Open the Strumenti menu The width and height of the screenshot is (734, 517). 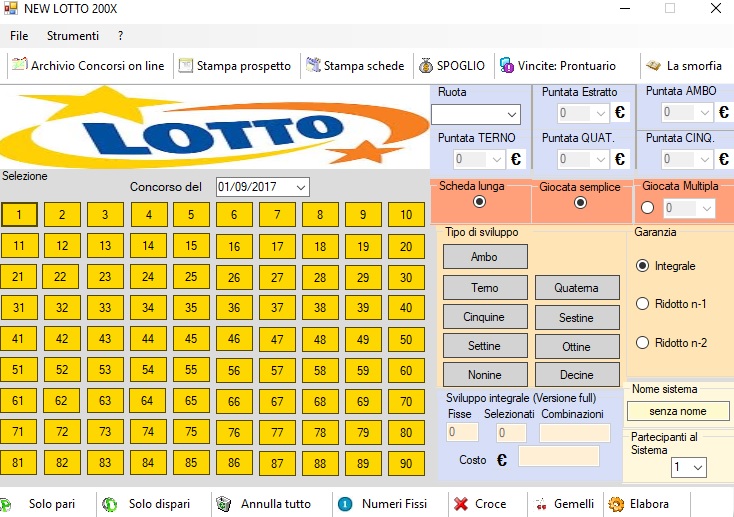coord(73,36)
